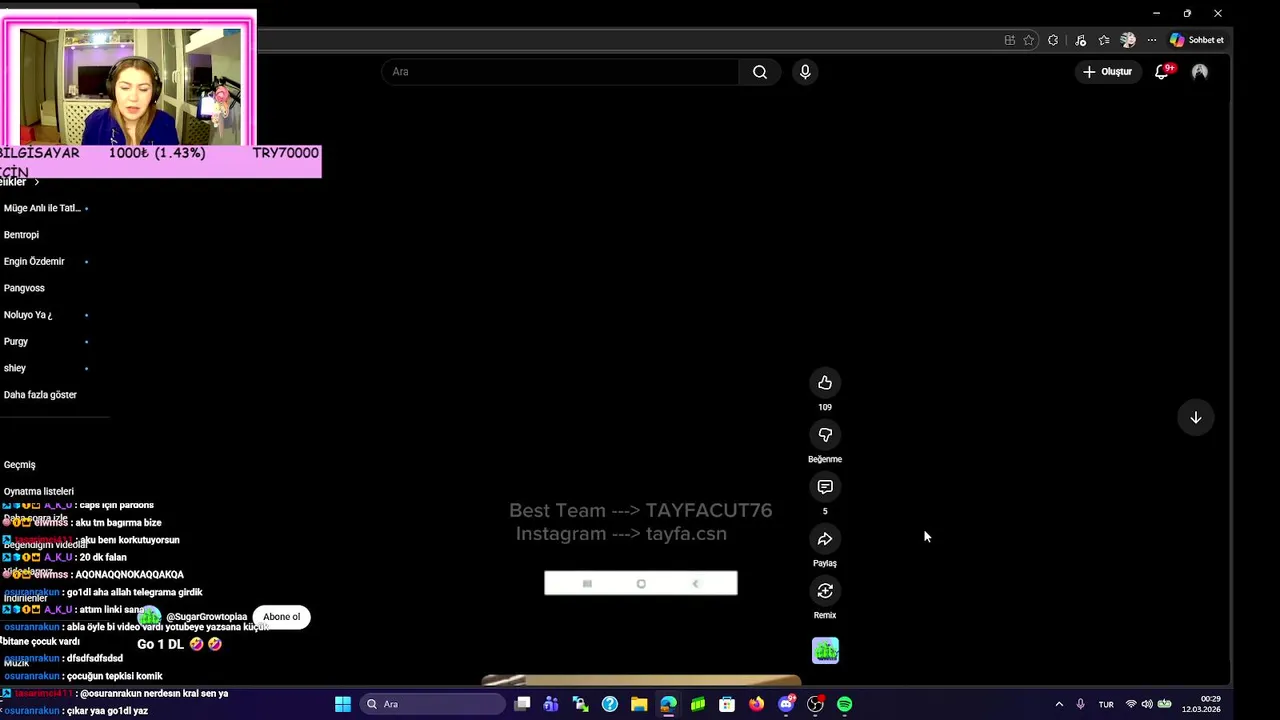Share the Short using the Paylaş arrow
This screenshot has height=720, width=1280.
tap(825, 539)
